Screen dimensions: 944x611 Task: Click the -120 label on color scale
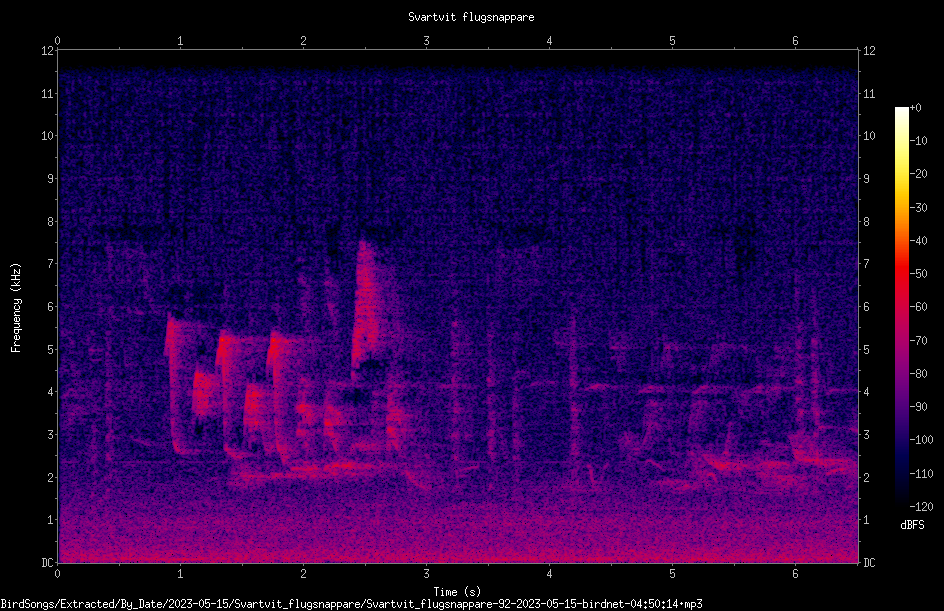tap(921, 506)
